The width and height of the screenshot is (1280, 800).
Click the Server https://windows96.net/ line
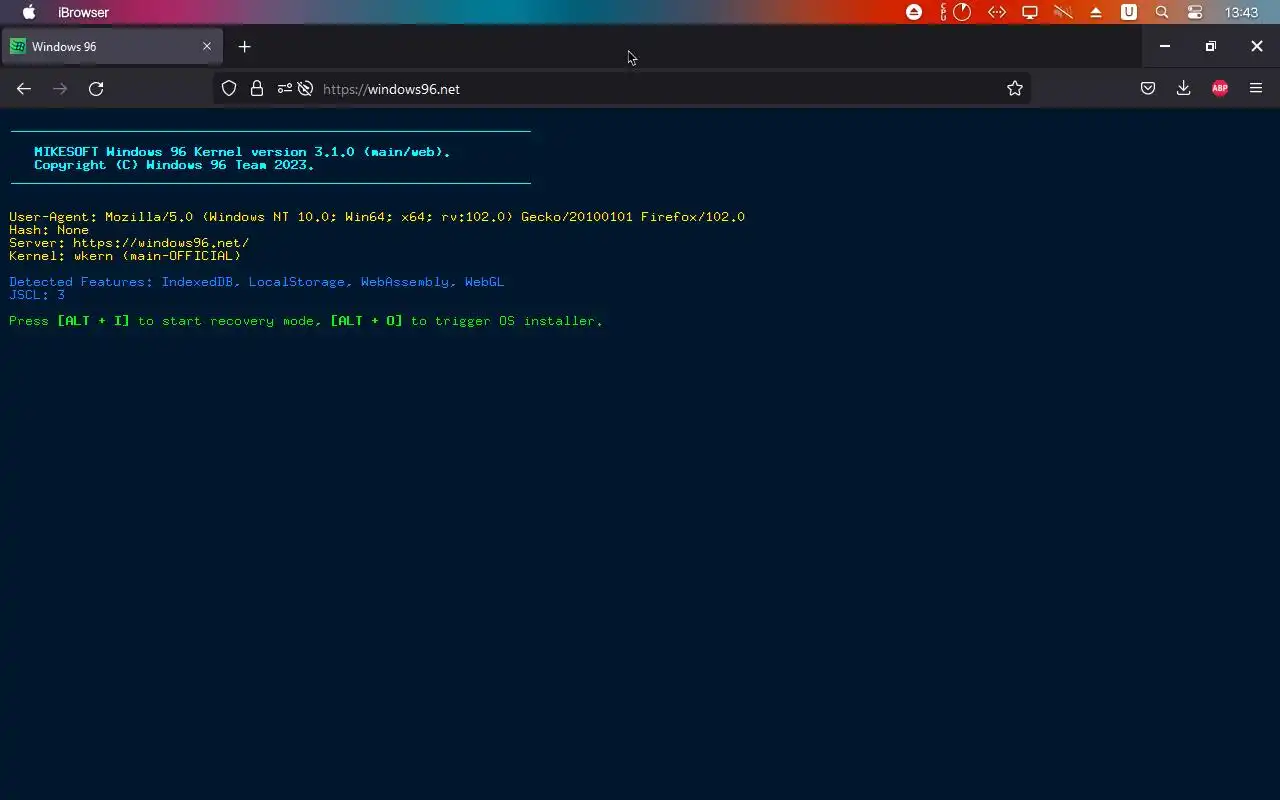click(x=129, y=243)
